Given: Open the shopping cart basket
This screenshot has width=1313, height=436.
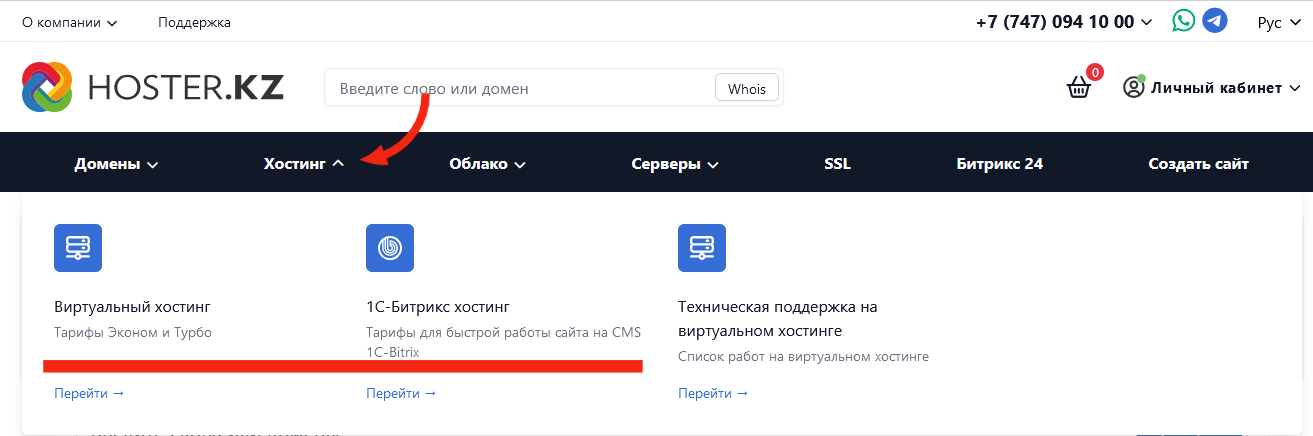Looking at the screenshot, I should [1079, 88].
